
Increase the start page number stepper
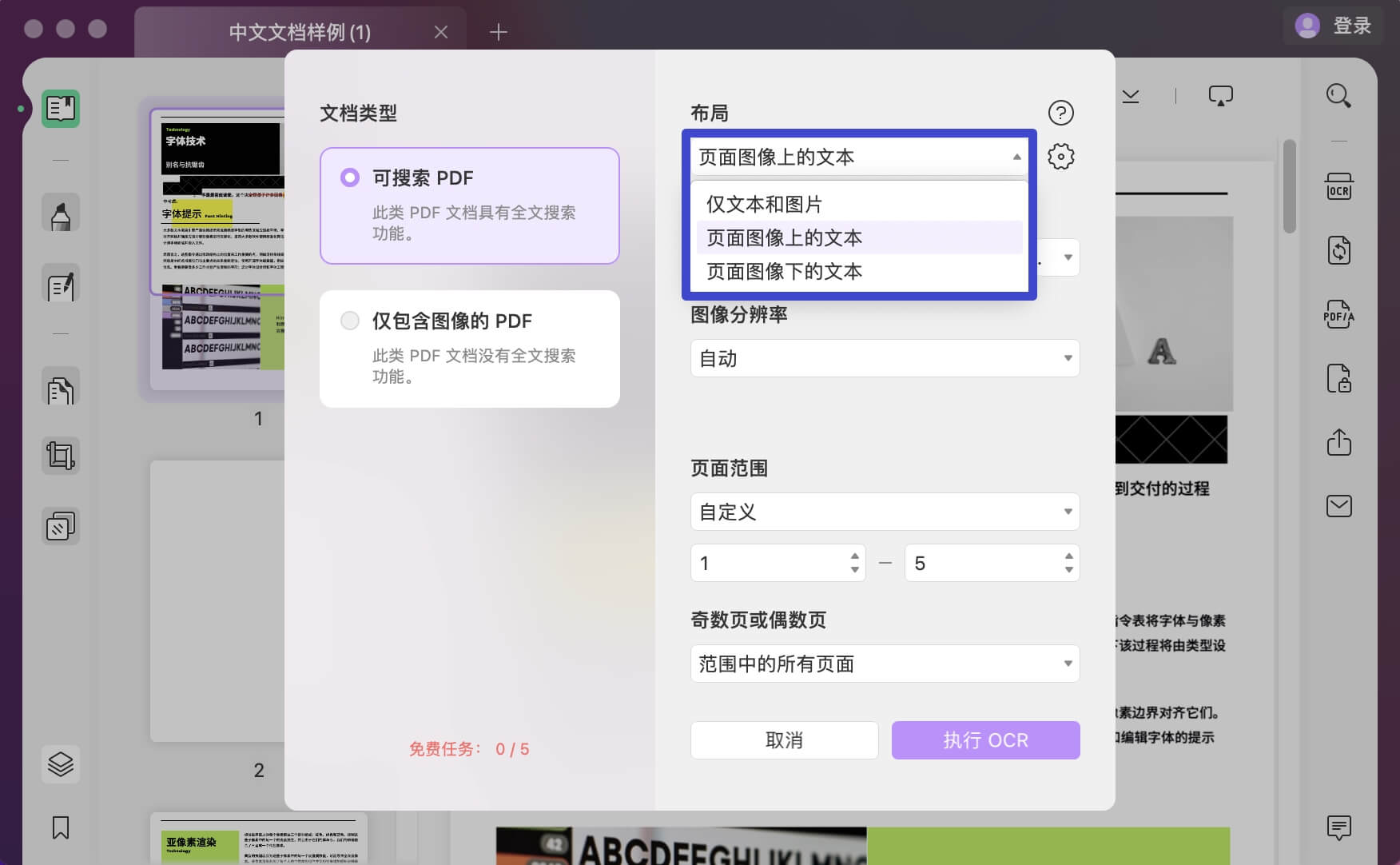click(855, 556)
